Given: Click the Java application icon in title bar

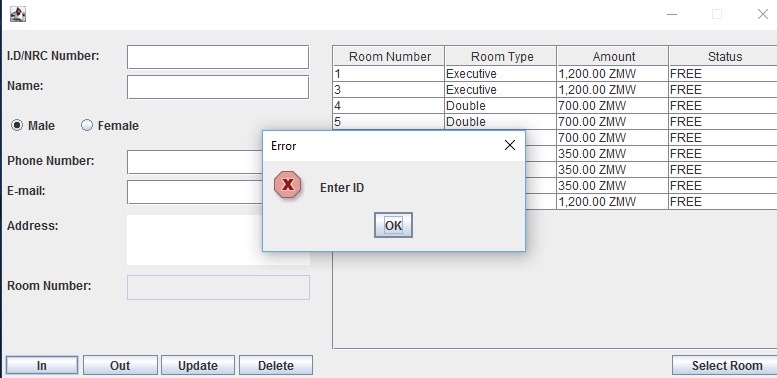Looking at the screenshot, I should click(18, 14).
